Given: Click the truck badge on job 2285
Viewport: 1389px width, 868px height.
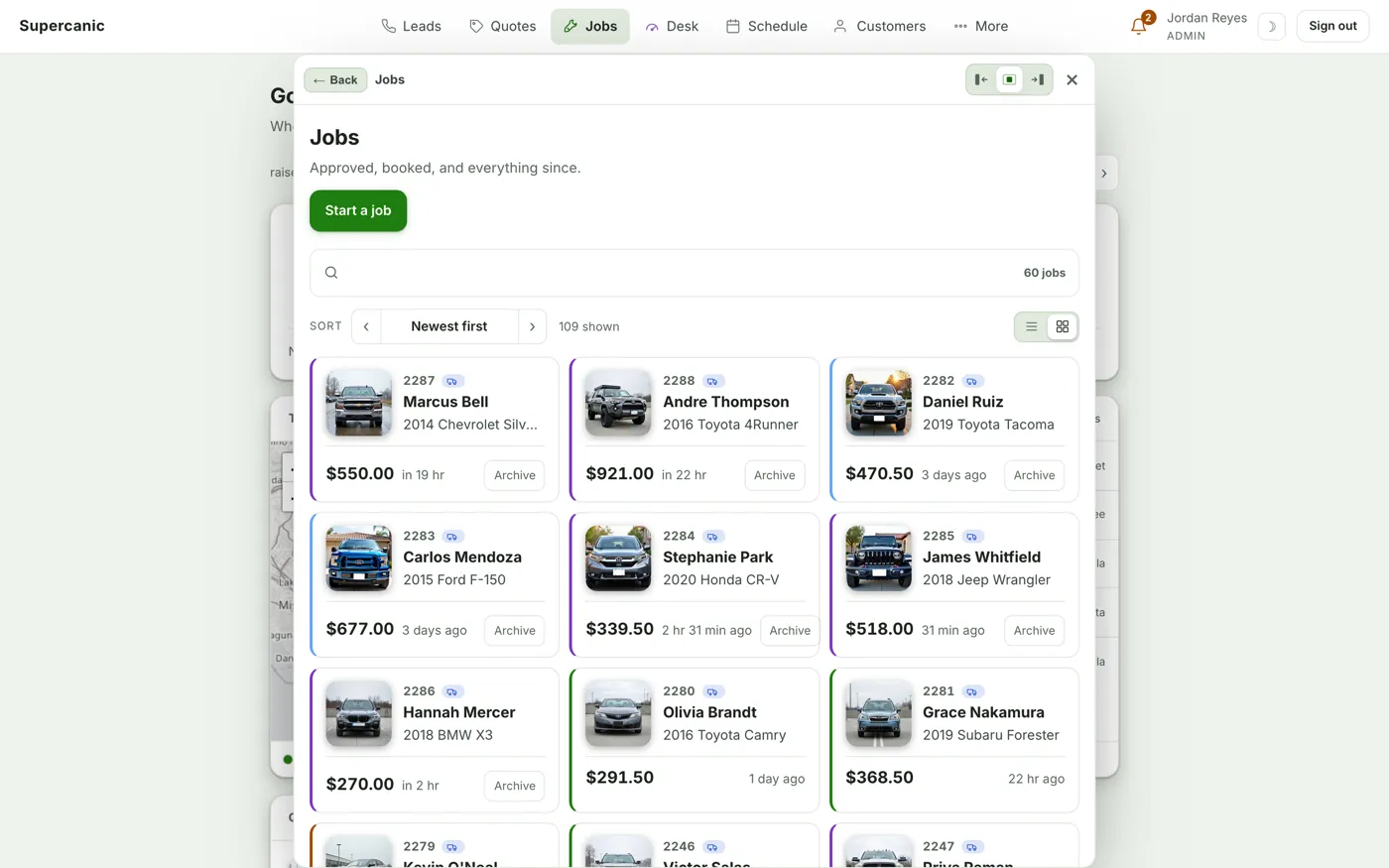Looking at the screenshot, I should point(972,537).
